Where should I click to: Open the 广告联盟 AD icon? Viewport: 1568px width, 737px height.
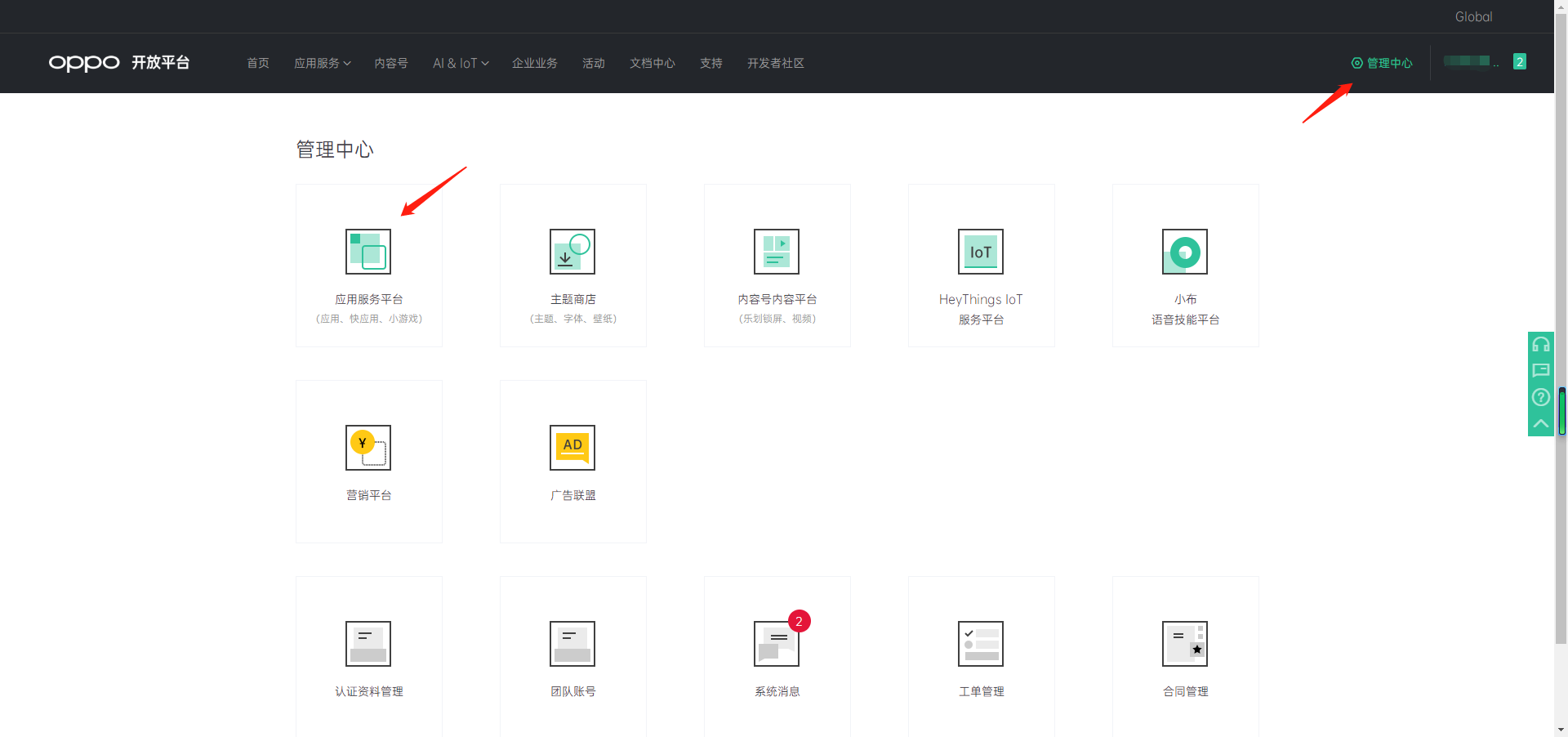572,448
